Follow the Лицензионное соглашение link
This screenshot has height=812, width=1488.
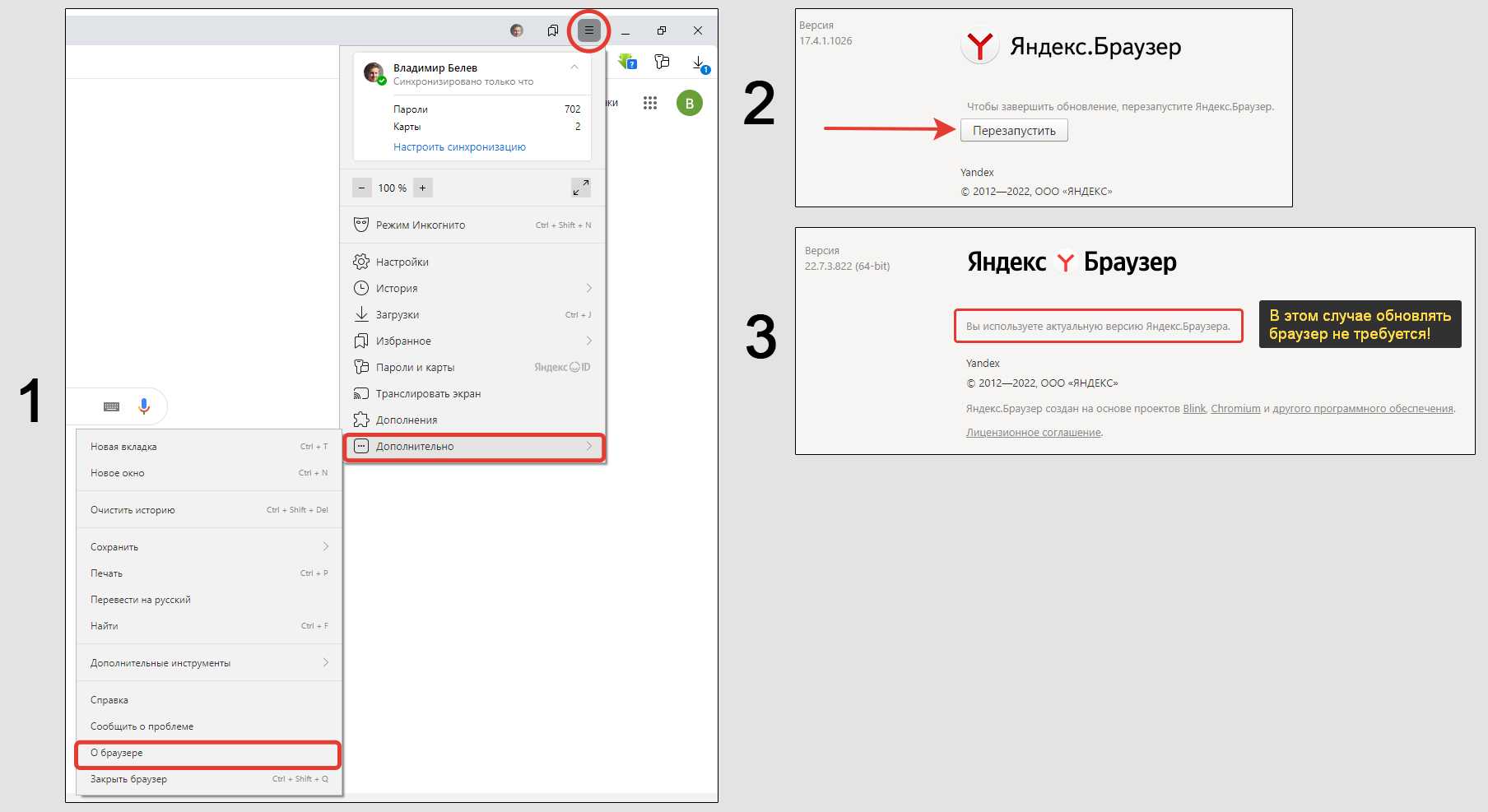tap(1034, 433)
